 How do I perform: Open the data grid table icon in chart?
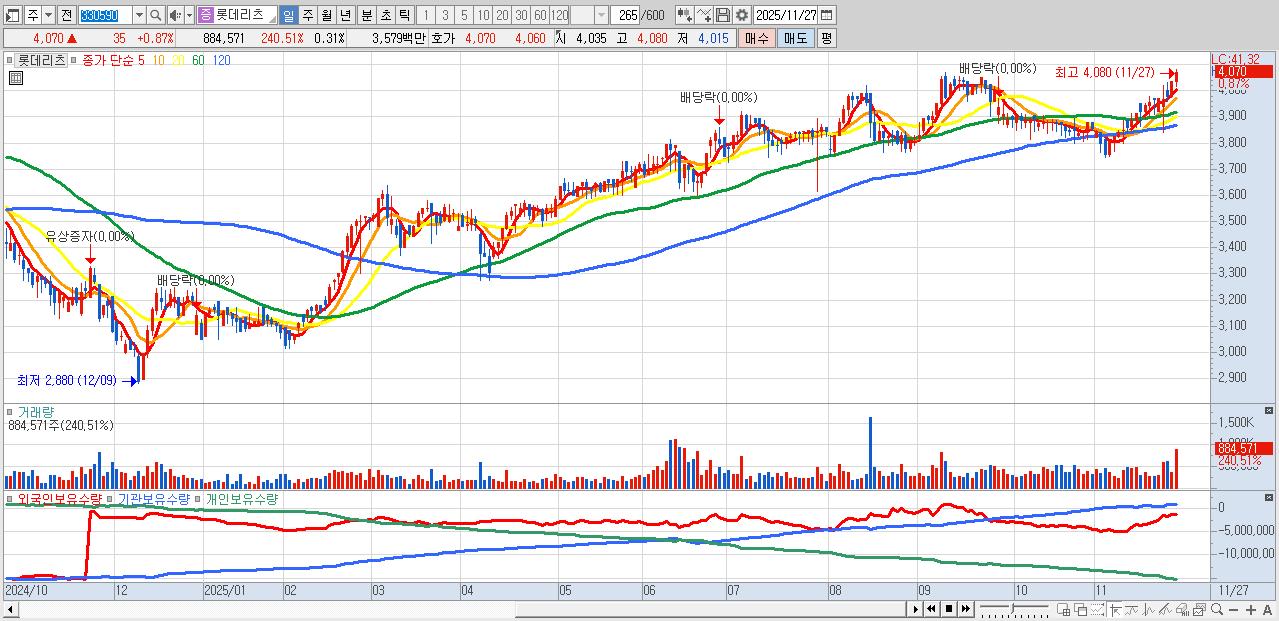(15, 78)
